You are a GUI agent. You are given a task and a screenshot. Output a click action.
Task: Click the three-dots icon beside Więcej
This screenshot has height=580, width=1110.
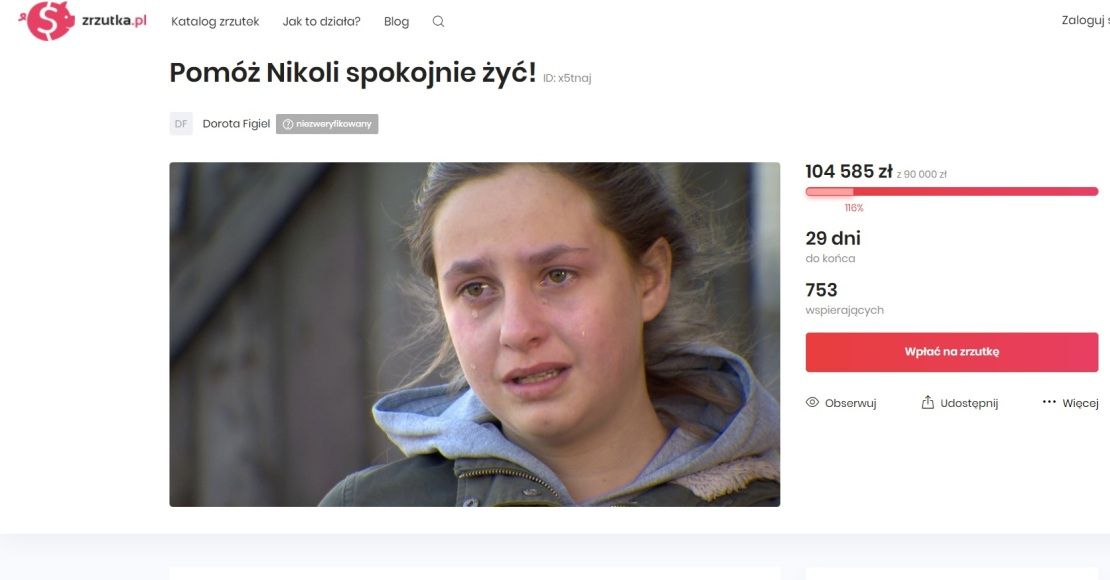[1049, 402]
